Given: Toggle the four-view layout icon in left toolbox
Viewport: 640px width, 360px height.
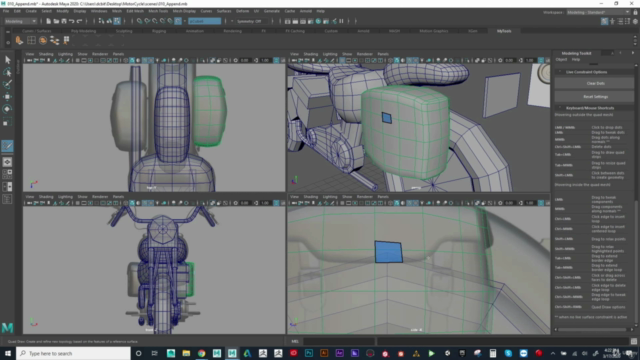Looking at the screenshot, I should [x=7, y=174].
